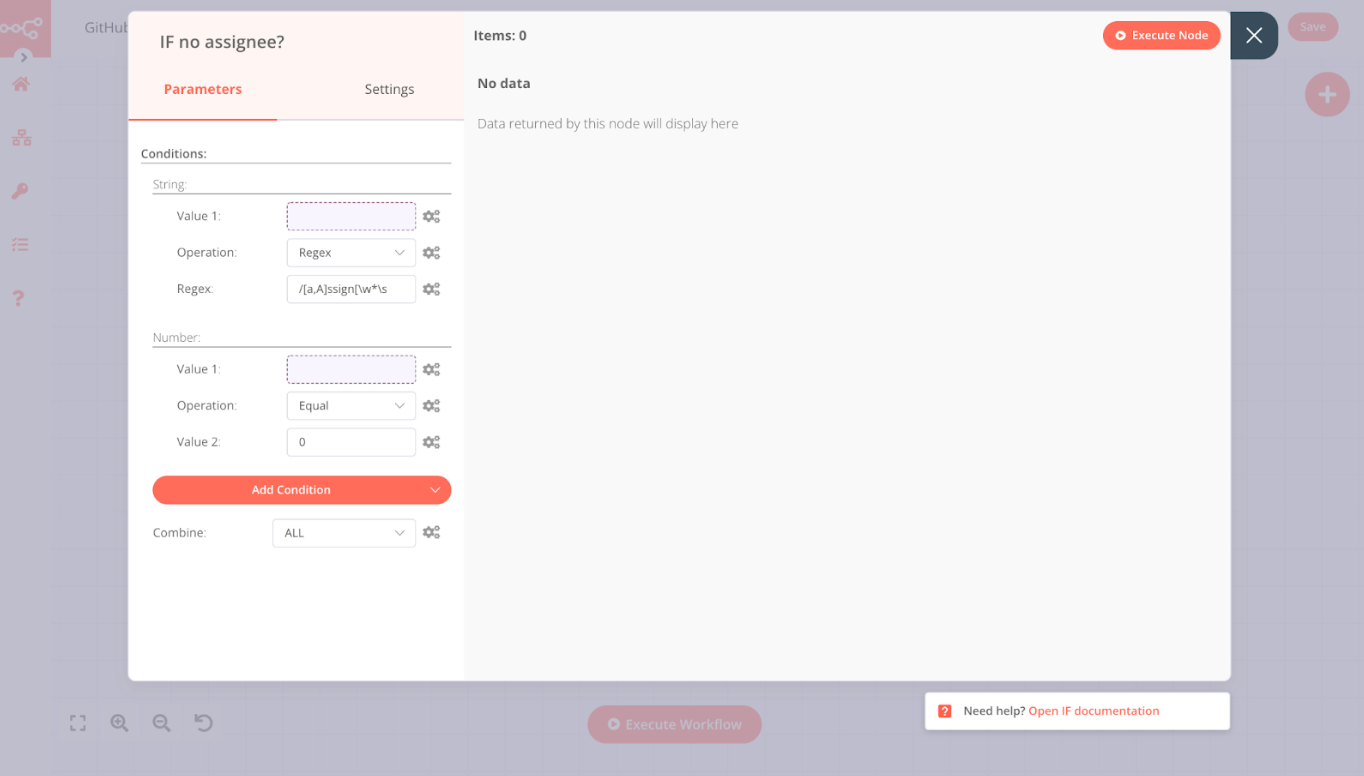Open the IF documentation link
This screenshot has height=776, width=1364.
1094,710
